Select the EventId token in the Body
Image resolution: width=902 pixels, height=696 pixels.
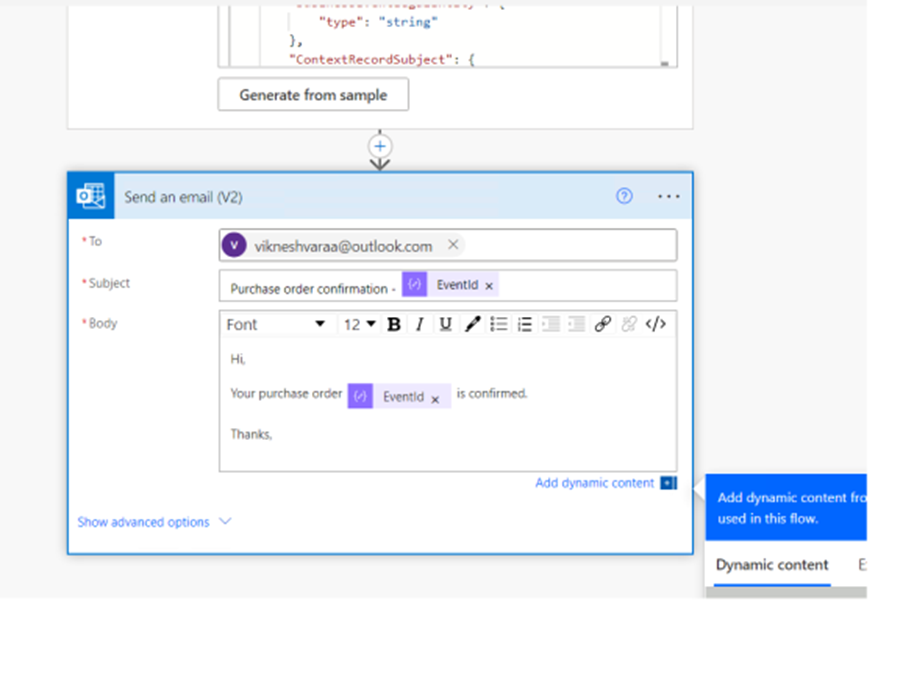coord(399,396)
